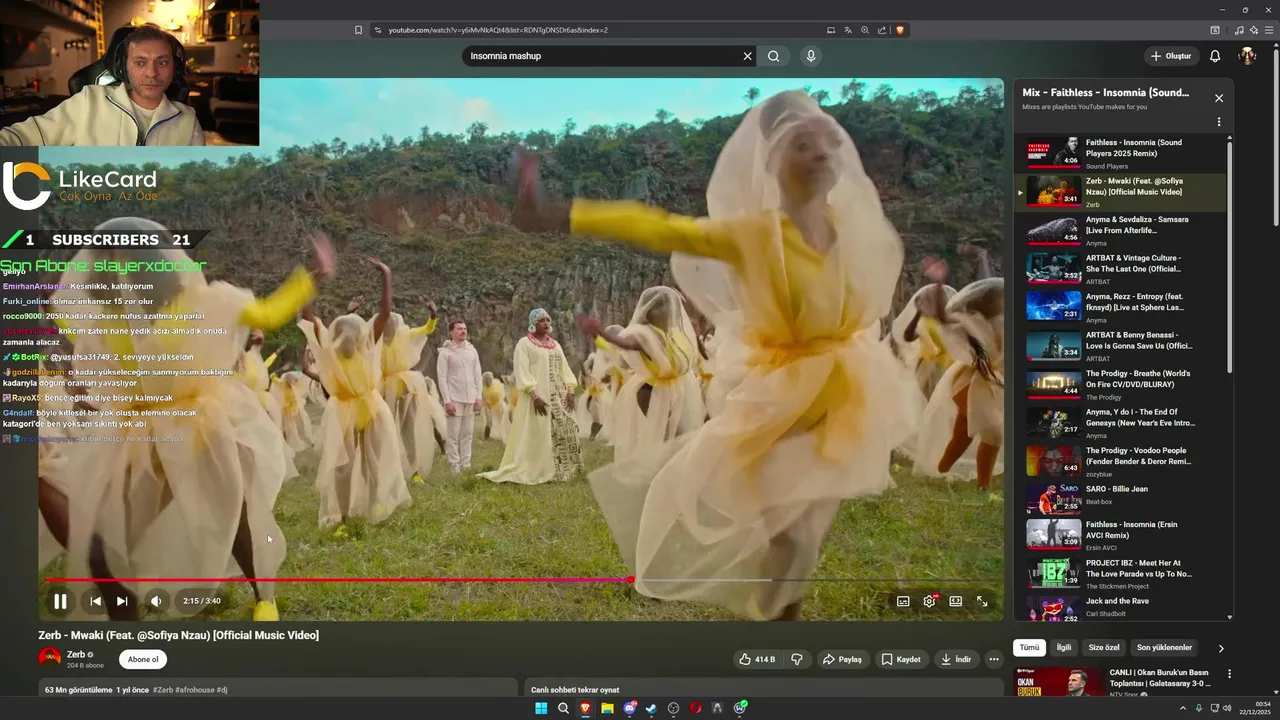This screenshot has width=1280, height=720.
Task: Subscribe with the Abone ol button
Action: [143, 659]
